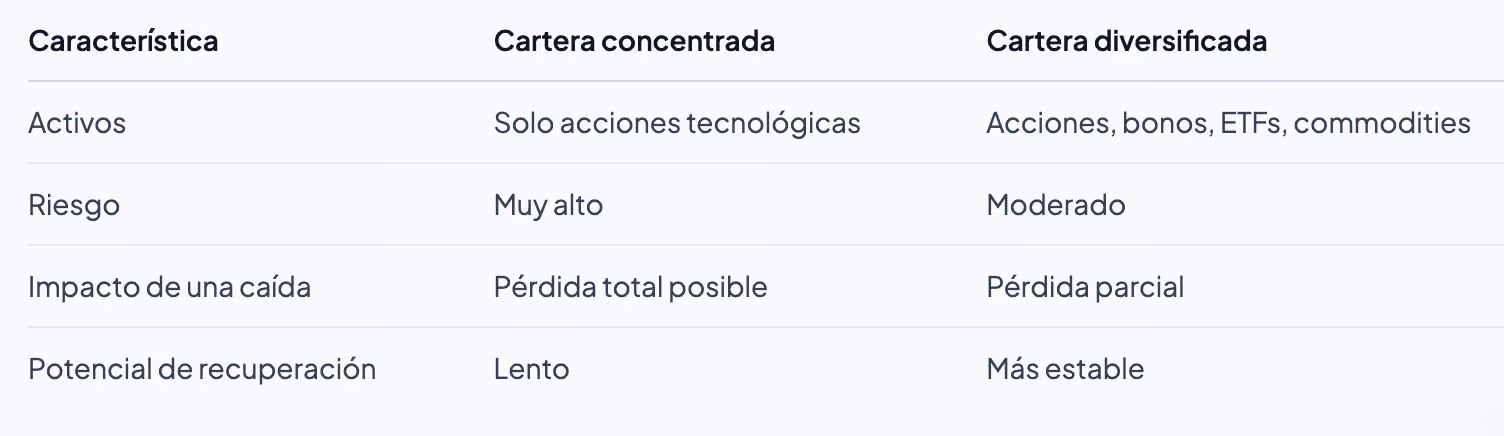The height and width of the screenshot is (436, 1504).
Task: Click the Pérdida parcial cell
Action: pyautogui.click(x=1085, y=287)
